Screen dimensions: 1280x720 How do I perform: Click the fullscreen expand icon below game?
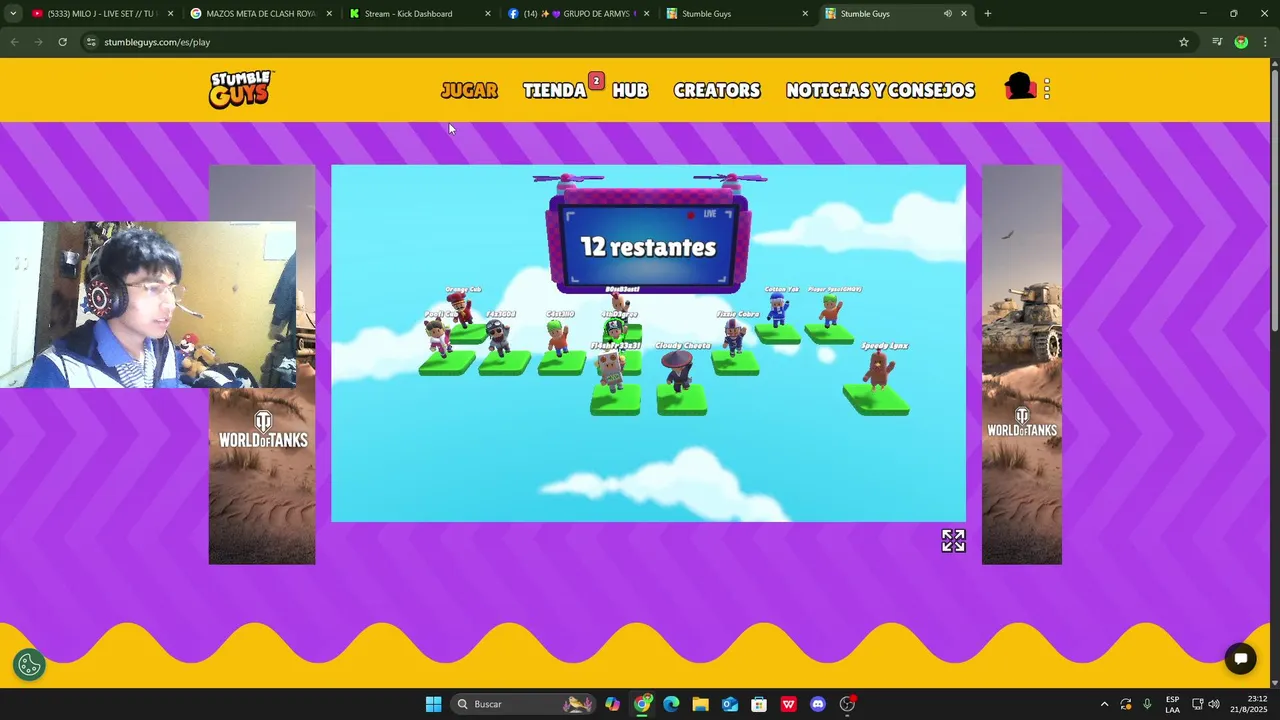953,541
